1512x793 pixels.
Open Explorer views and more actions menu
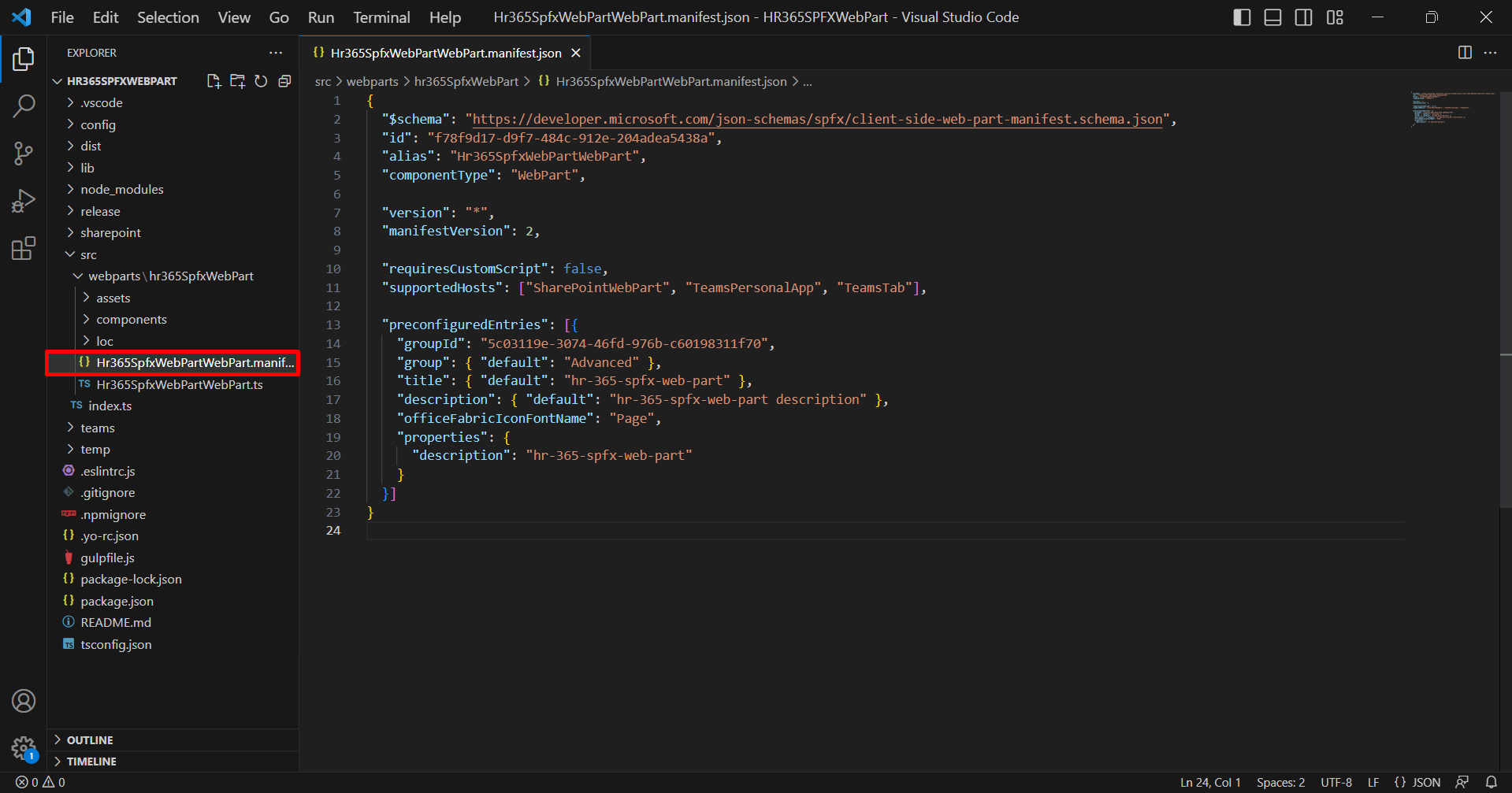[276, 53]
